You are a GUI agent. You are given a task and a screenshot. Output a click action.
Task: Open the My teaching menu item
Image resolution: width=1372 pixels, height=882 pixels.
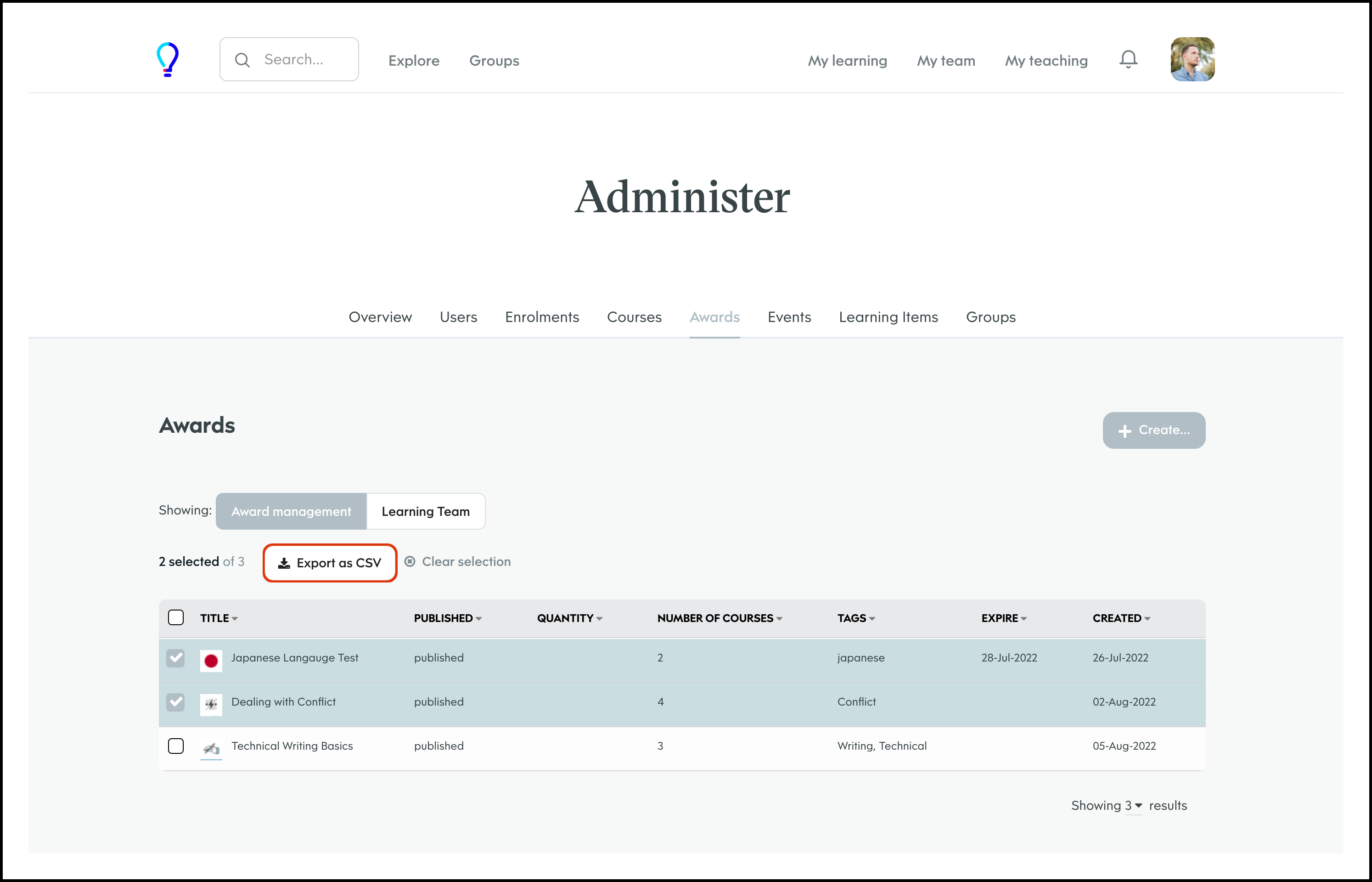click(x=1046, y=61)
